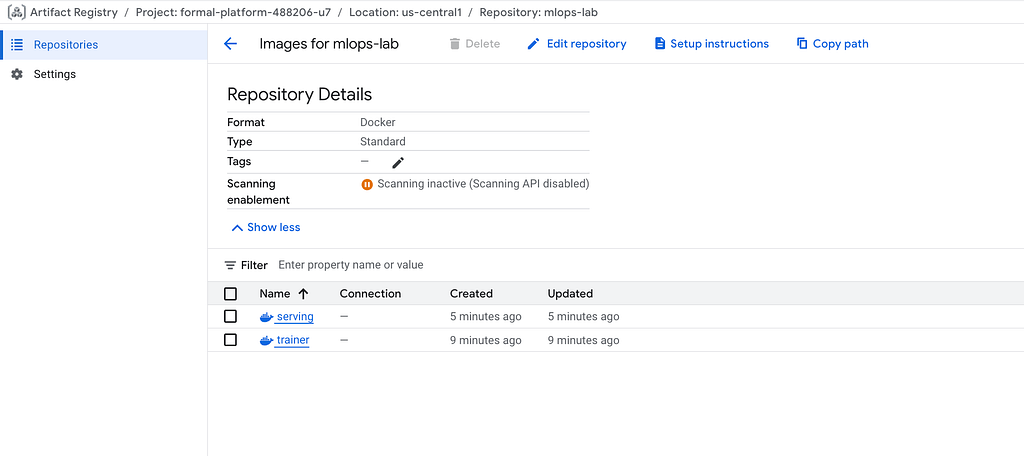Open the Repositories menu item
The image size is (1024, 456).
click(104, 44)
